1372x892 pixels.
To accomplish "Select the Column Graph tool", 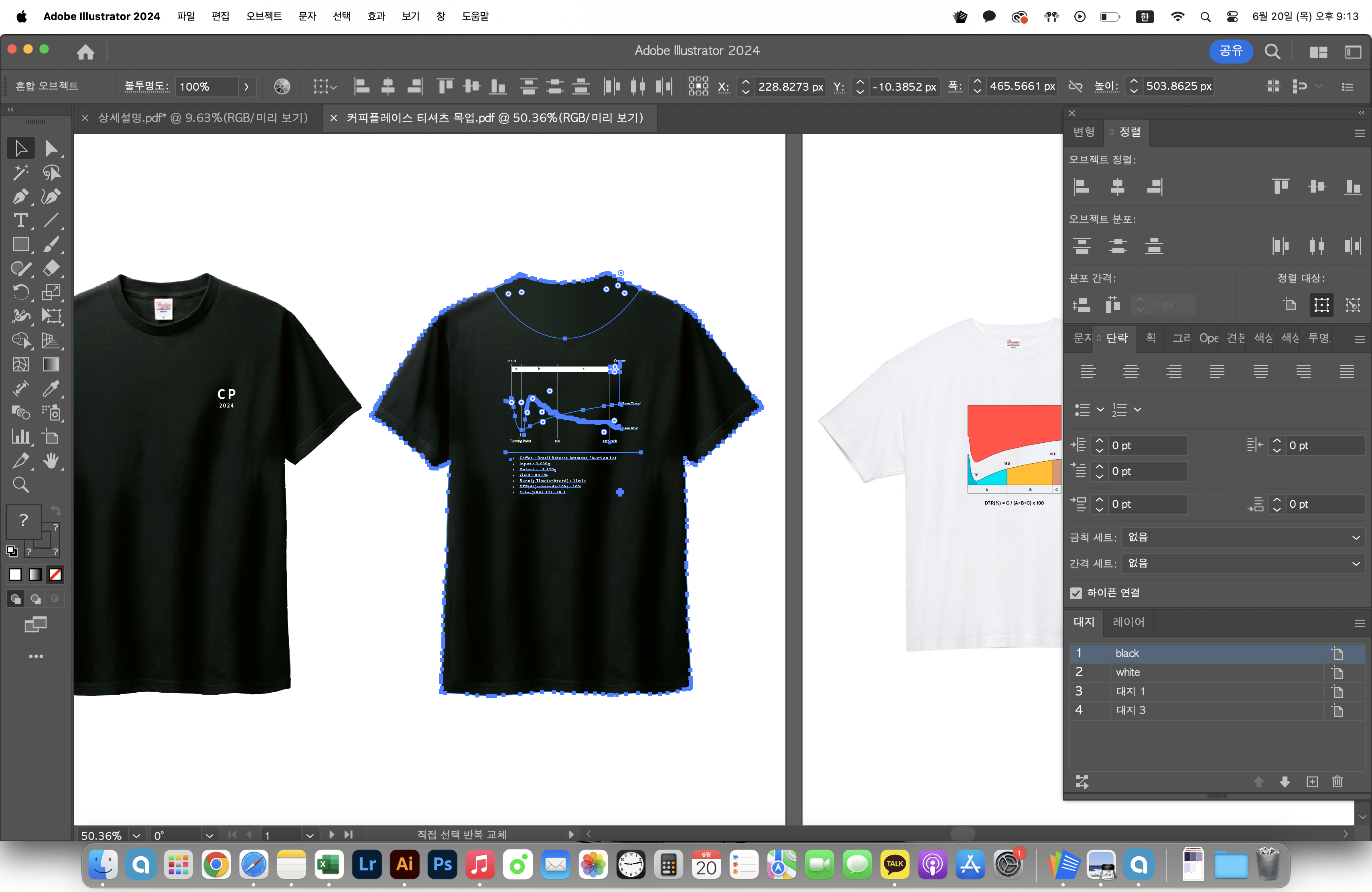I will coord(21,437).
